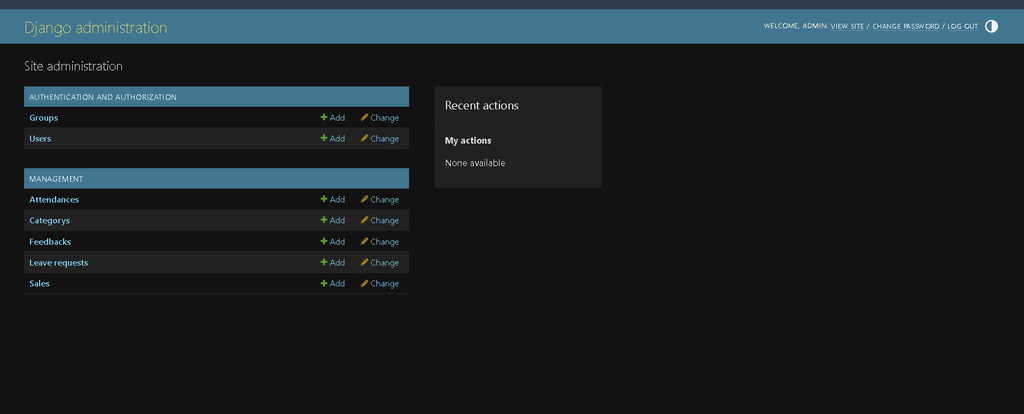
Task: Click Change pencil for Feedbacks
Action: click(379, 242)
